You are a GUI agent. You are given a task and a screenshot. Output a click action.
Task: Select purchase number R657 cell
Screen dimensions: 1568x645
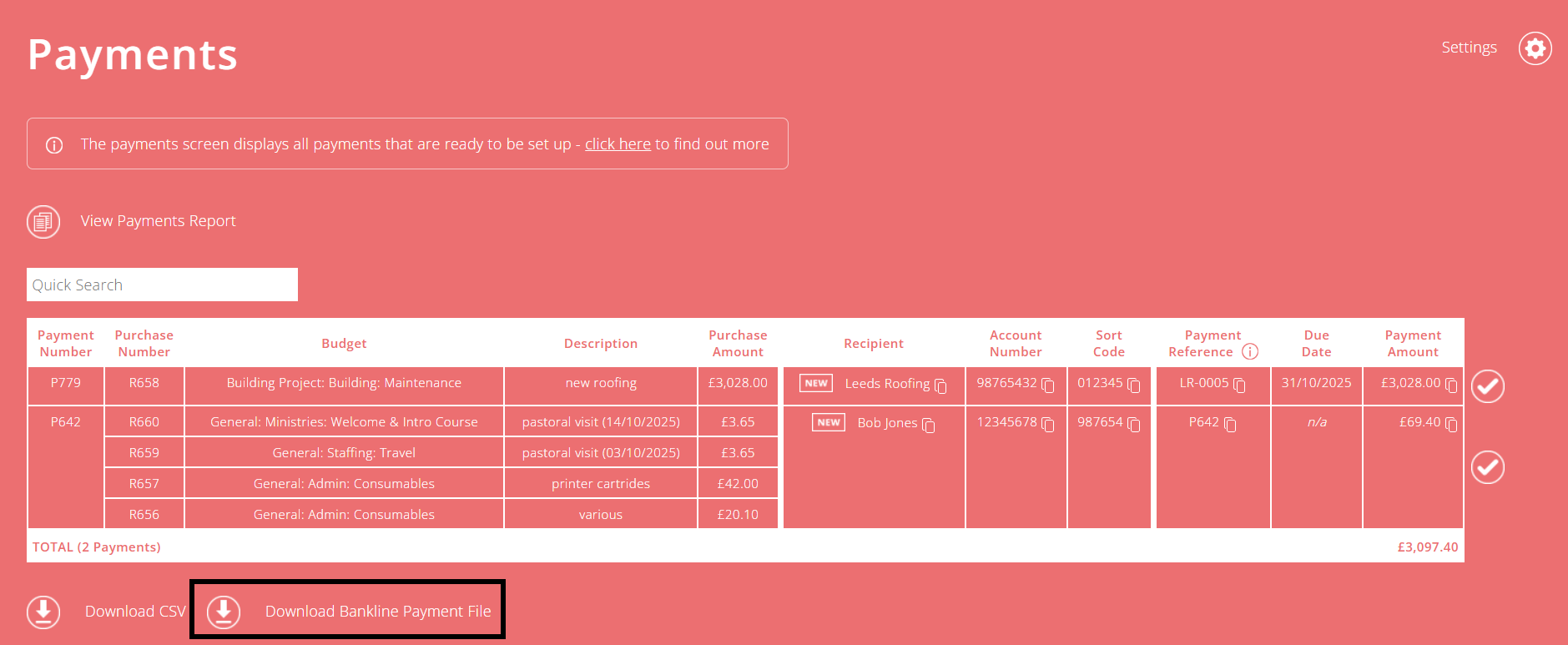[x=144, y=483]
